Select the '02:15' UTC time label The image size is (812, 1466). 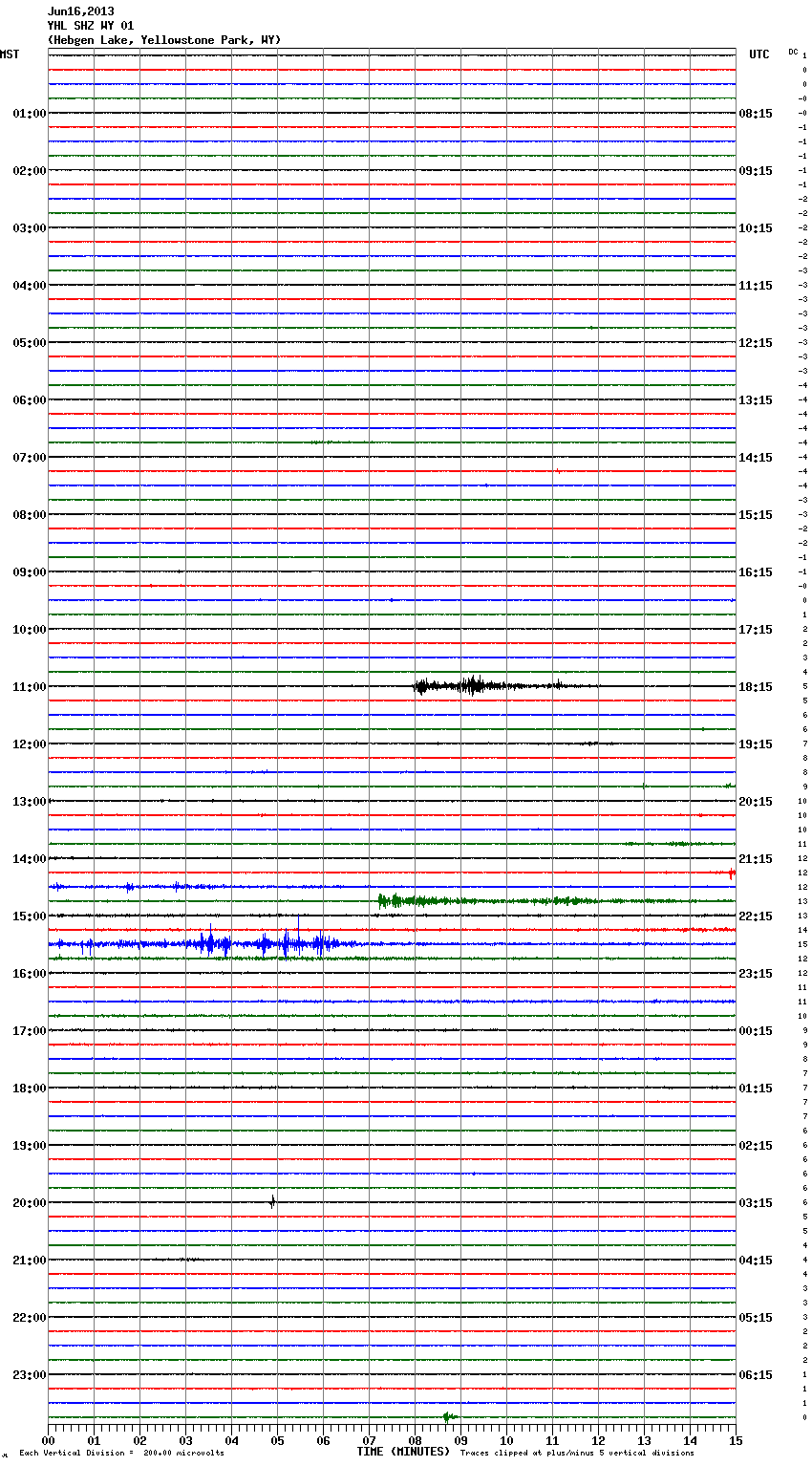pyautogui.click(x=756, y=1145)
